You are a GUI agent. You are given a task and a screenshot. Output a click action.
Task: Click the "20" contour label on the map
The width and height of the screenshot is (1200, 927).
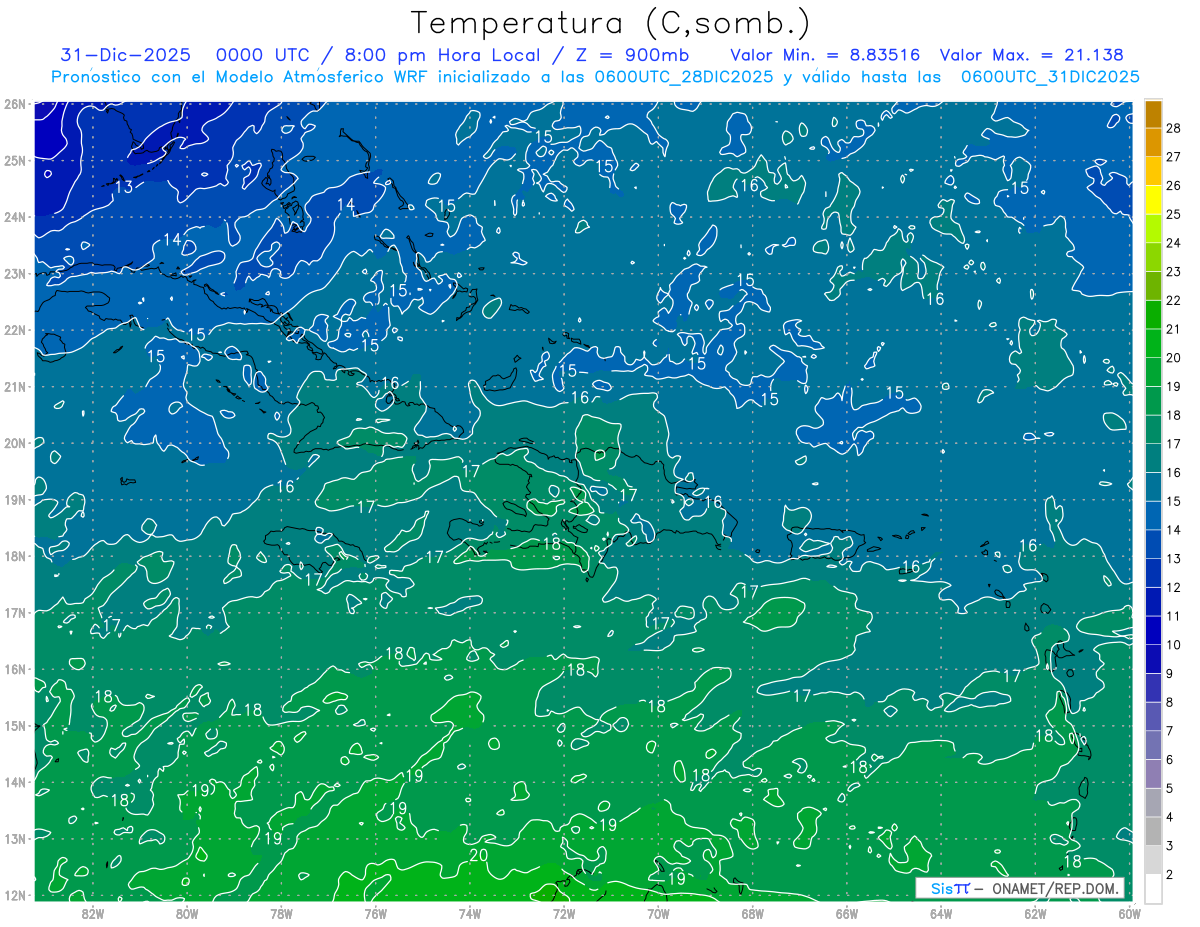tap(479, 855)
